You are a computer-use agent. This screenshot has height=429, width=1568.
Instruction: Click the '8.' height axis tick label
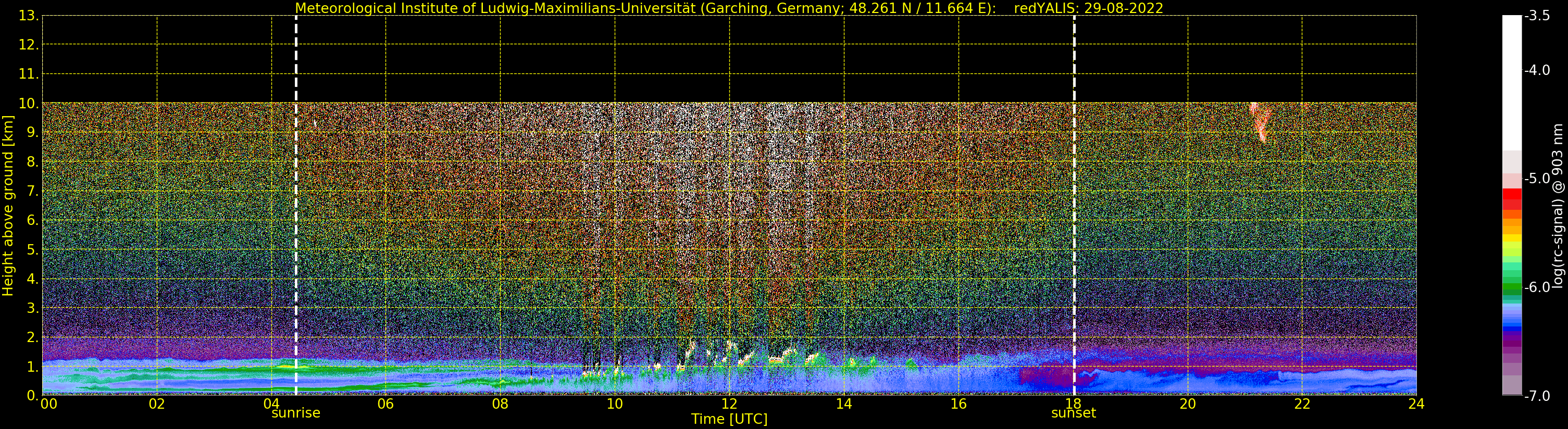point(32,162)
